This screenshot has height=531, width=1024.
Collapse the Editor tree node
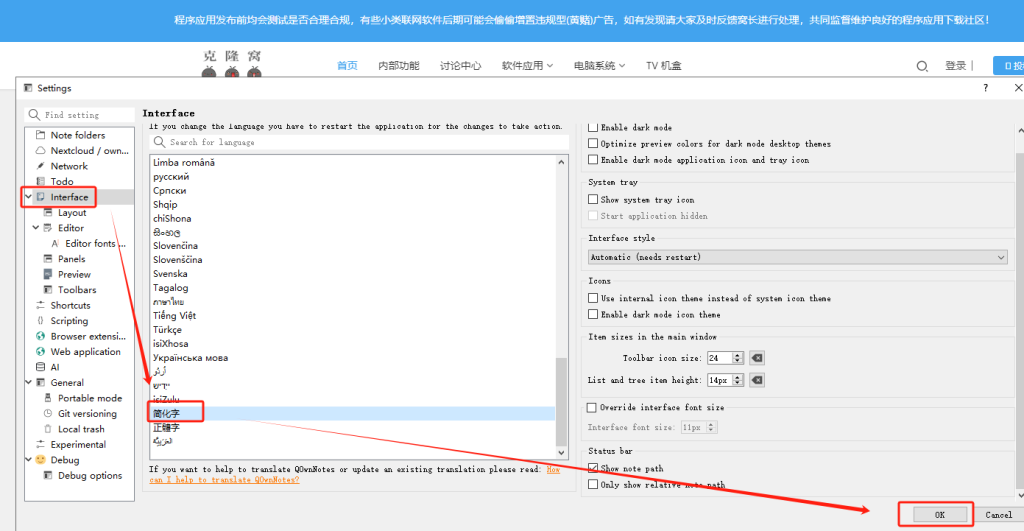pos(36,228)
